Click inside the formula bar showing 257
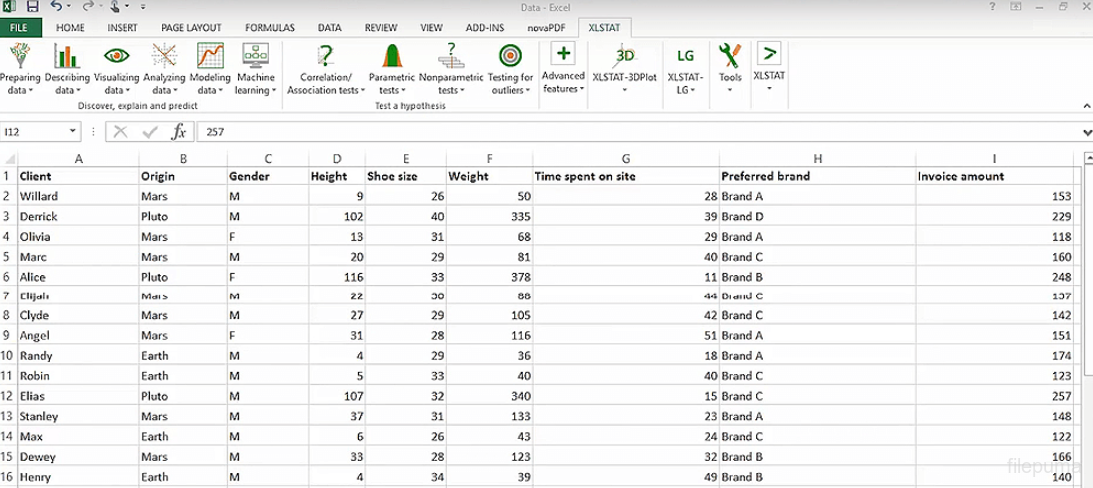 600,131
